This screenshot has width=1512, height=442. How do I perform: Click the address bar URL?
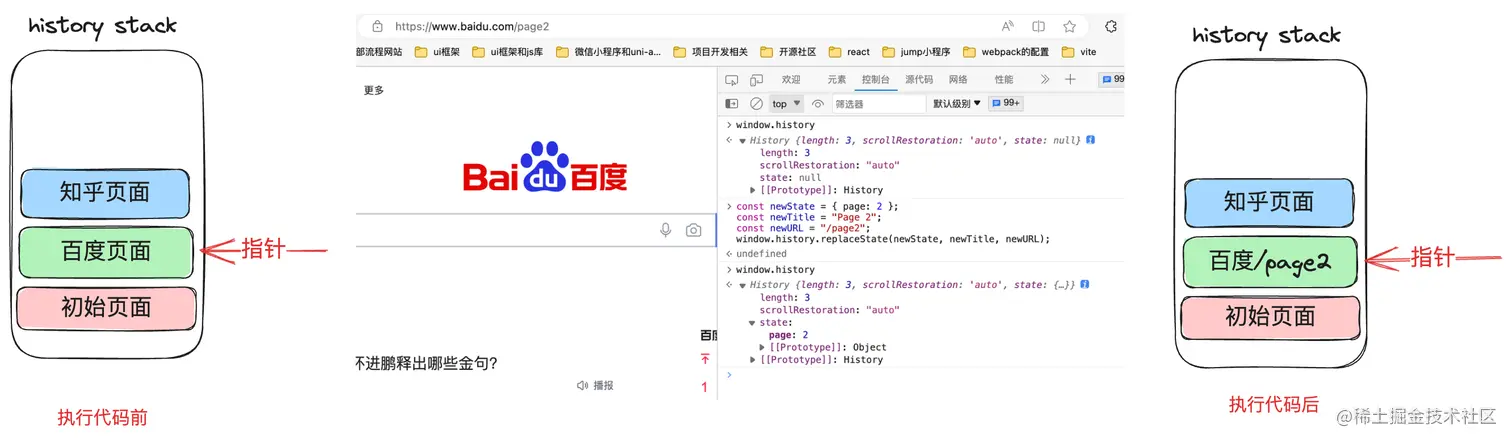coord(472,27)
